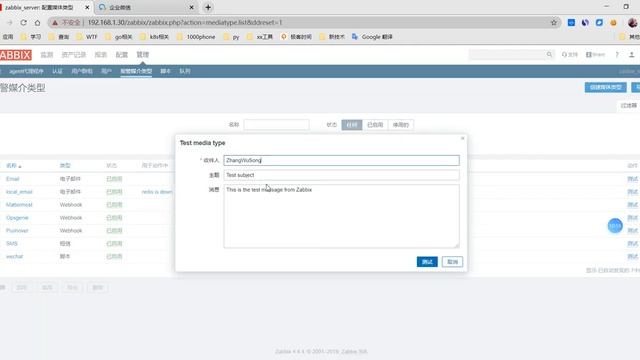This screenshot has width=640, height=360.
Task: Click the browser reload icon
Action: [24, 22]
